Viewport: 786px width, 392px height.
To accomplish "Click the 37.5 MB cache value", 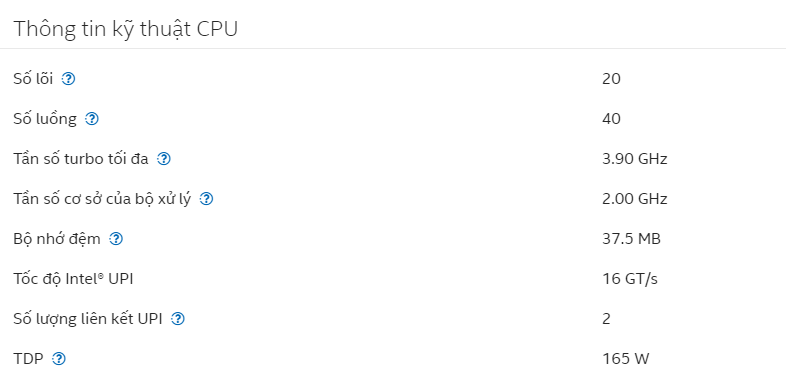I will [632, 239].
